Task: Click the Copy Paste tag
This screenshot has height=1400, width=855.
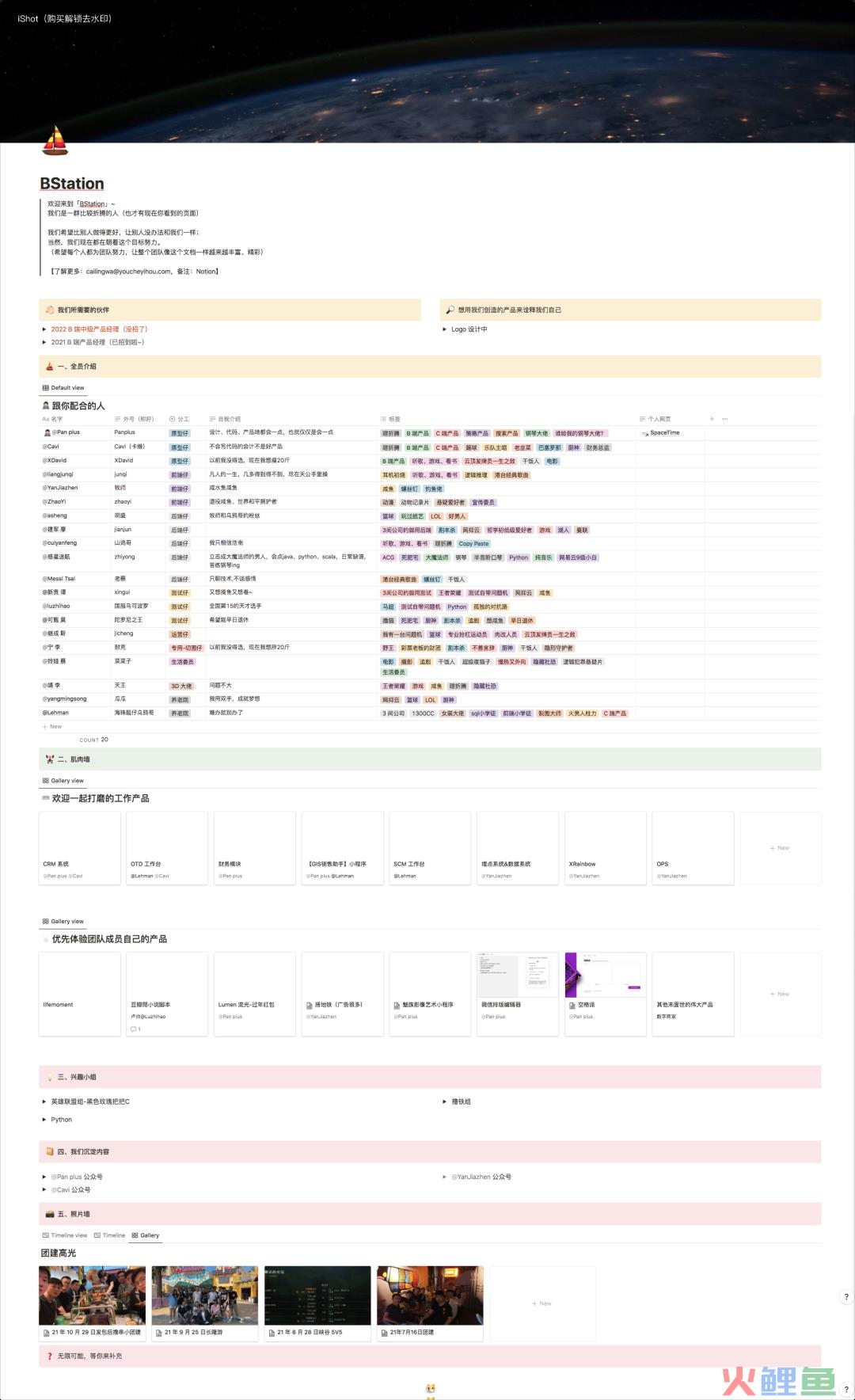Action: (x=473, y=544)
